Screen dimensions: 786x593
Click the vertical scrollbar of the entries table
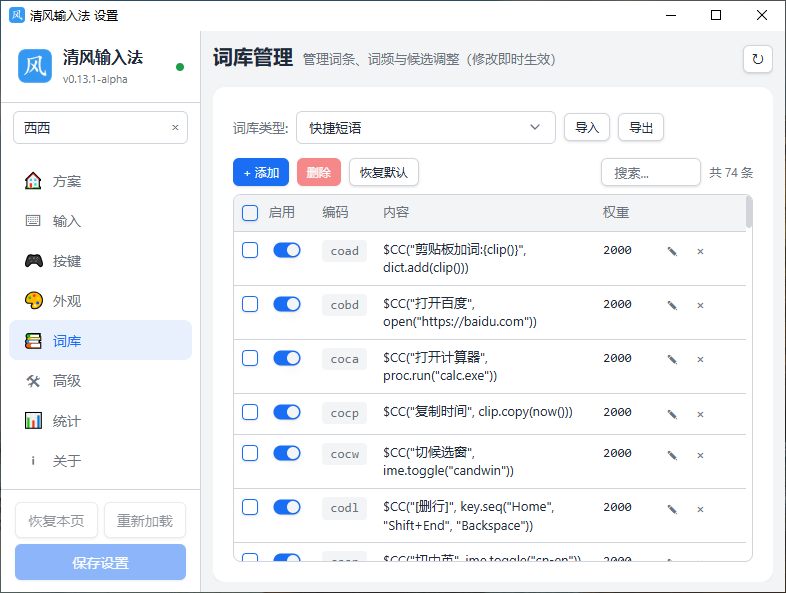(749, 212)
